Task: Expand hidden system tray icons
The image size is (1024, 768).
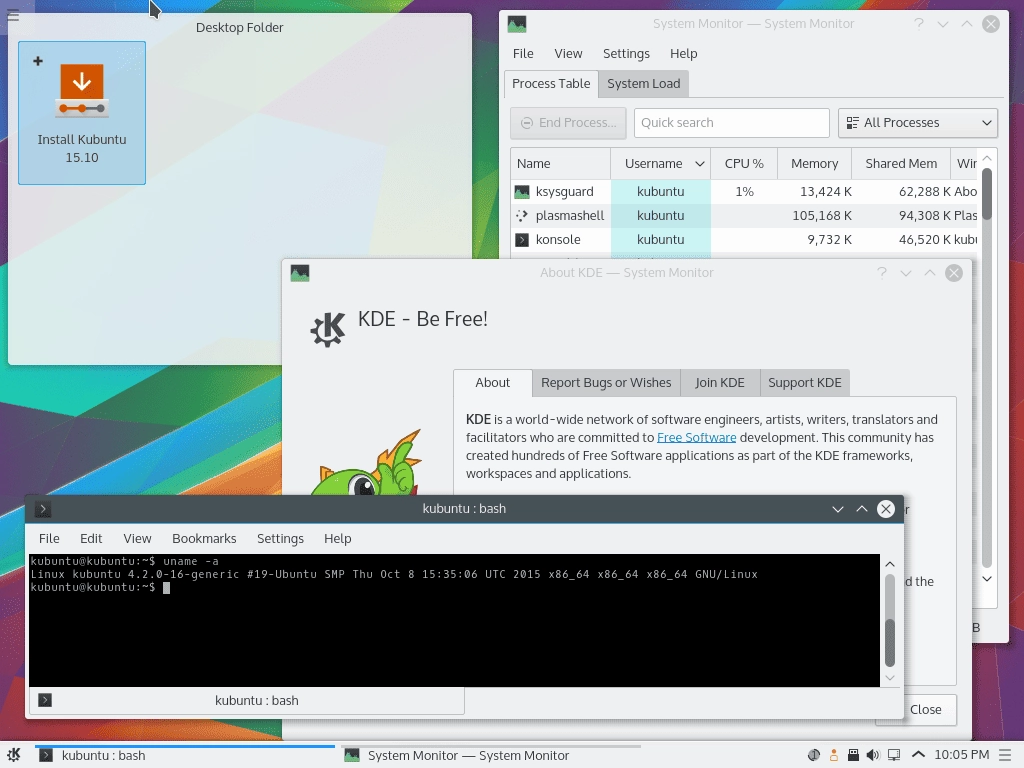Action: (x=918, y=755)
